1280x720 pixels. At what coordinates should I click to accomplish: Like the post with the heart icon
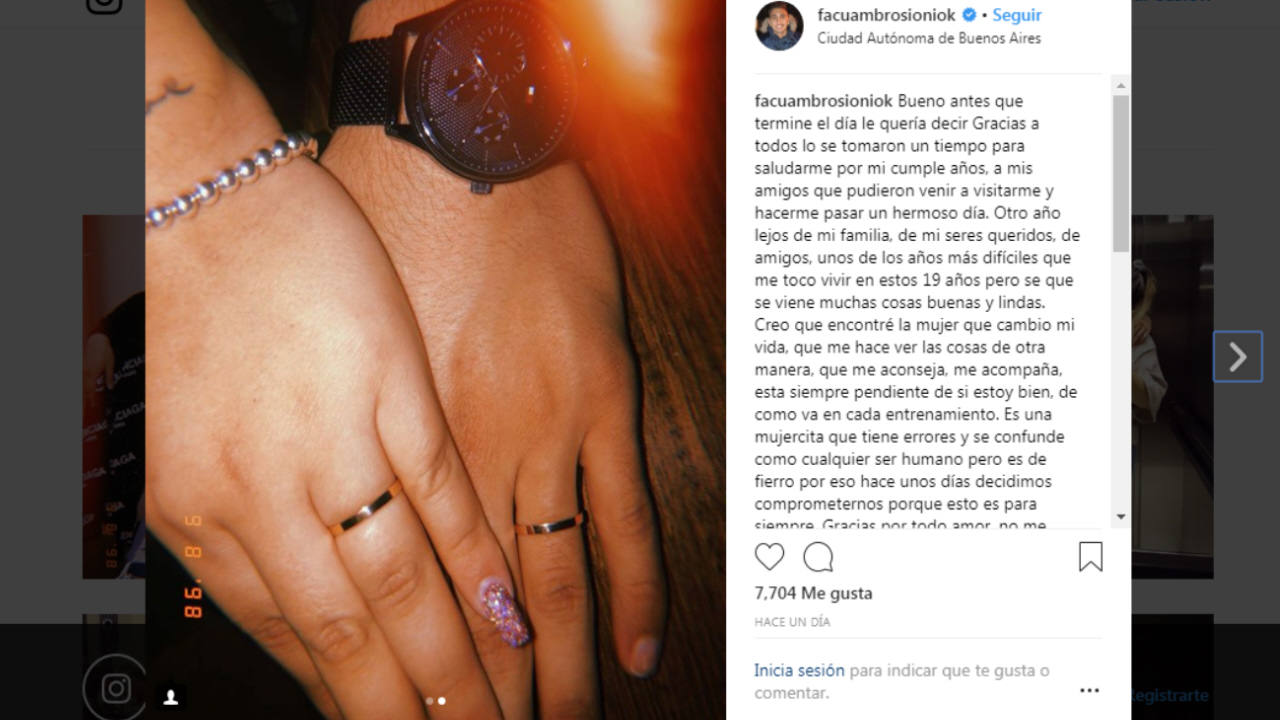click(769, 557)
